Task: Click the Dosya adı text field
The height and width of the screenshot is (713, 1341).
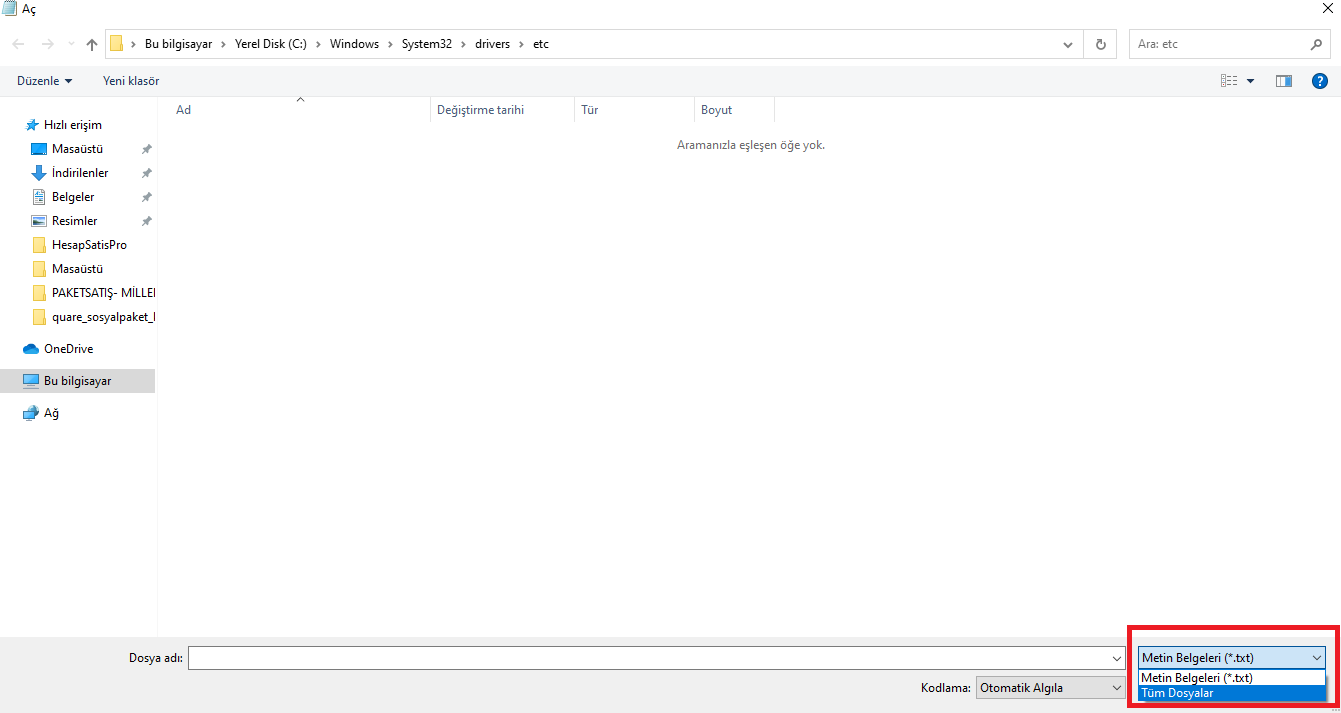Action: [x=648, y=658]
